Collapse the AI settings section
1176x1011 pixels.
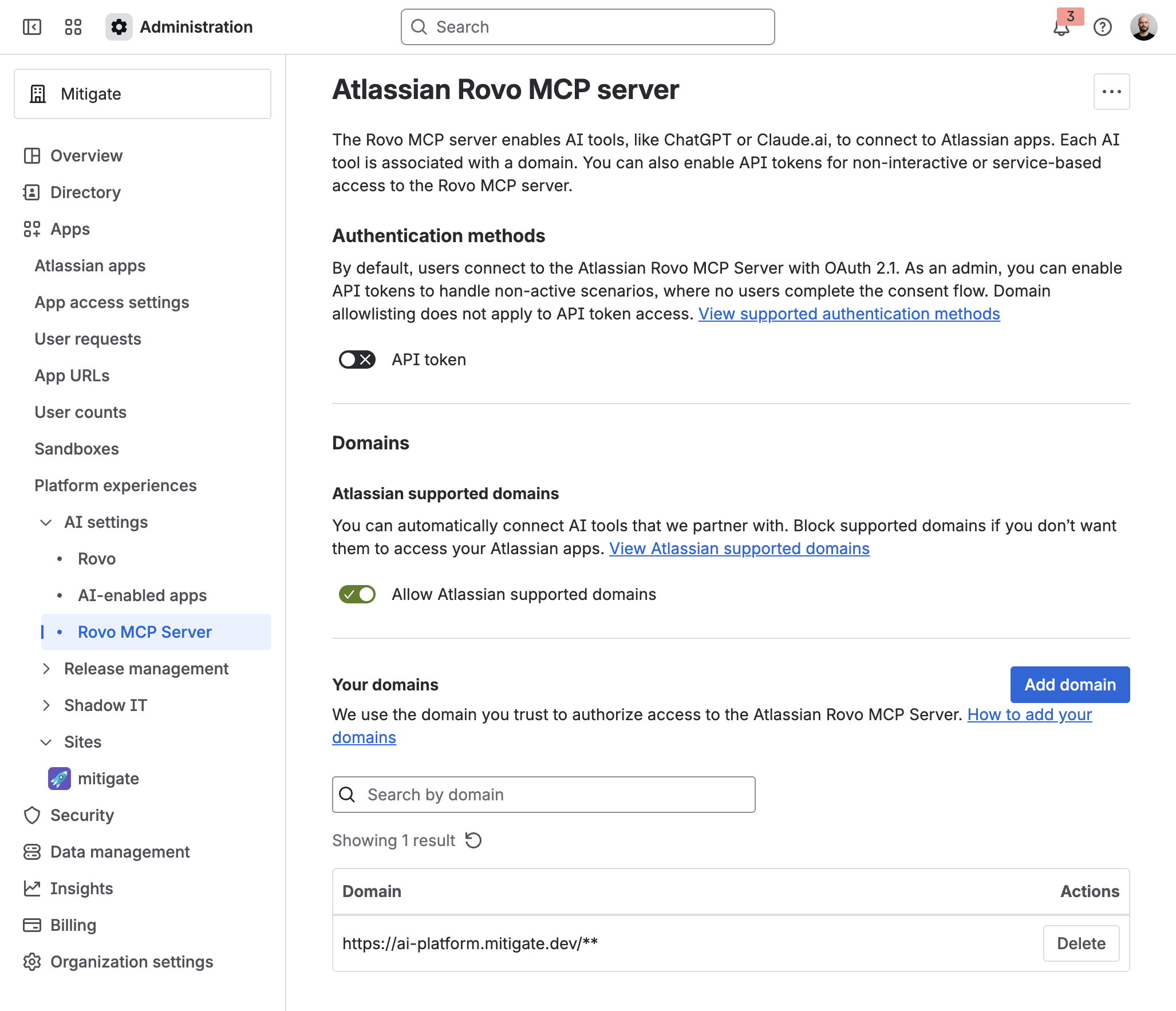(46, 522)
